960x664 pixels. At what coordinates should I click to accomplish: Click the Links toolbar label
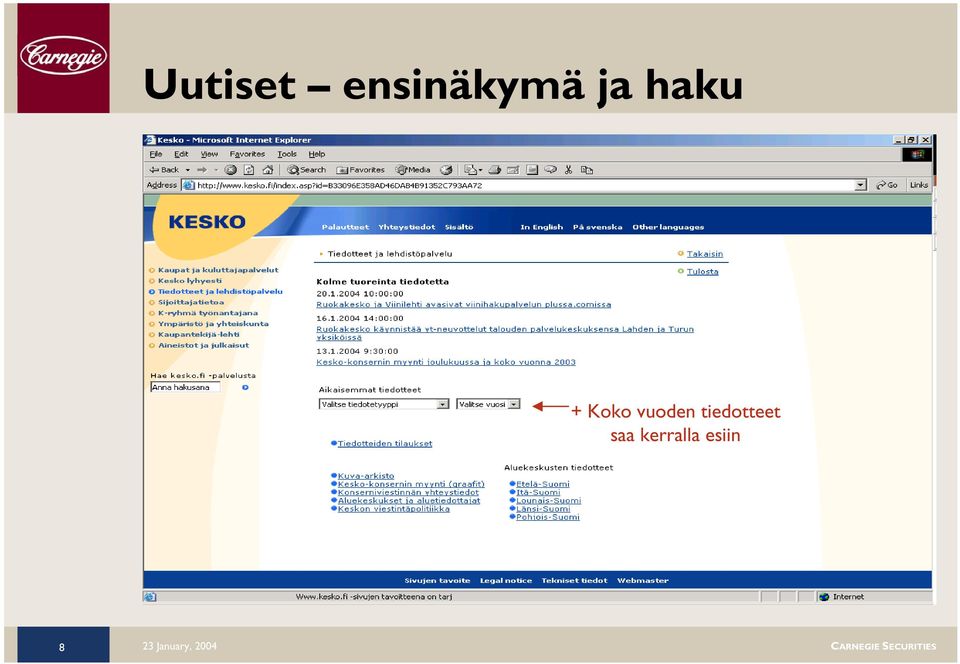pyautogui.click(x=918, y=185)
